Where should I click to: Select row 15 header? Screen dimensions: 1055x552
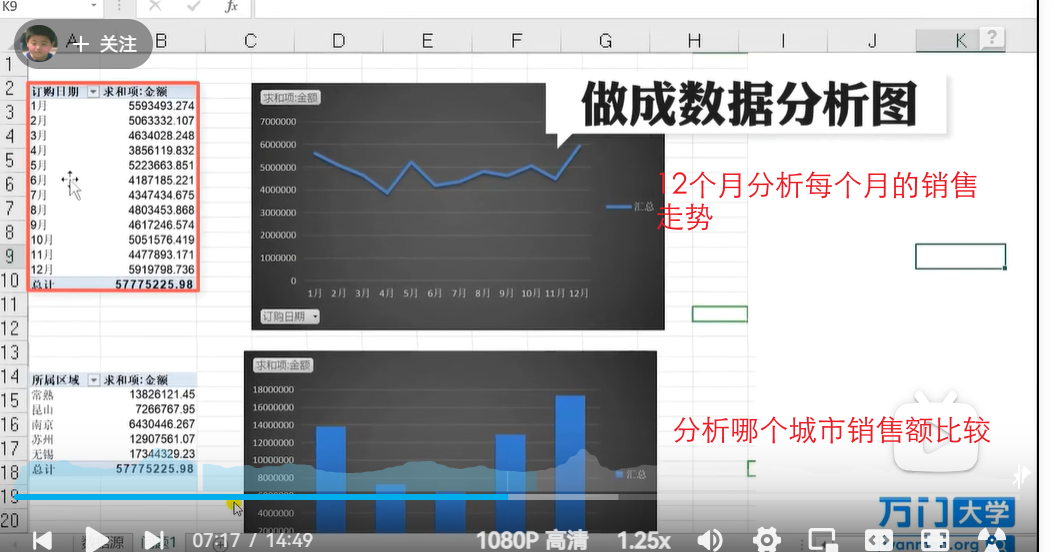[9, 401]
